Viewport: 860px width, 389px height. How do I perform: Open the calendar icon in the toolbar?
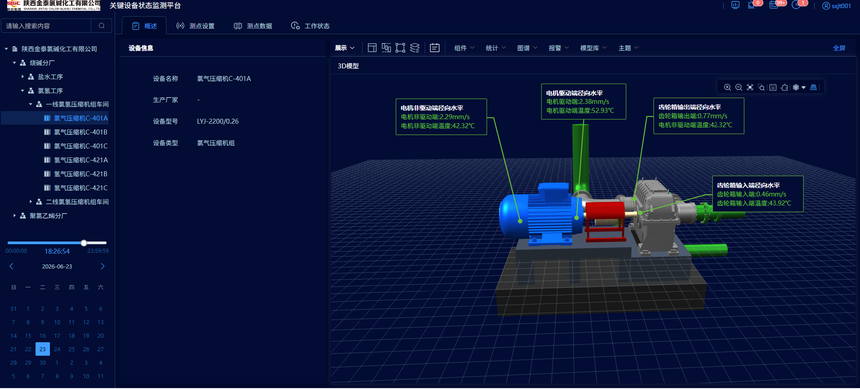tap(435, 48)
